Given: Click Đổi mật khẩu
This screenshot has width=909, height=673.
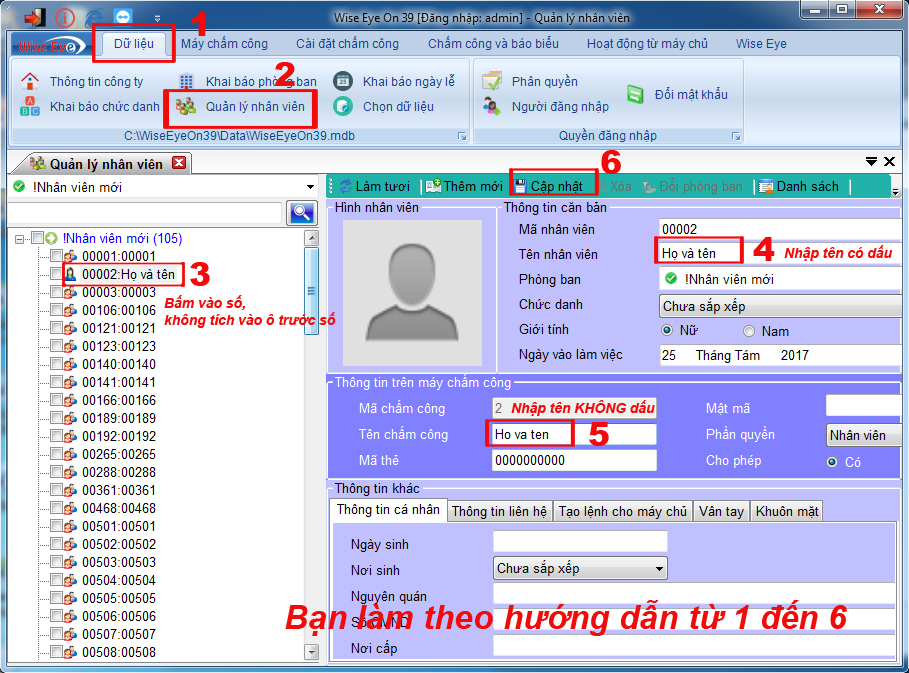Looking at the screenshot, I should click(x=677, y=94).
